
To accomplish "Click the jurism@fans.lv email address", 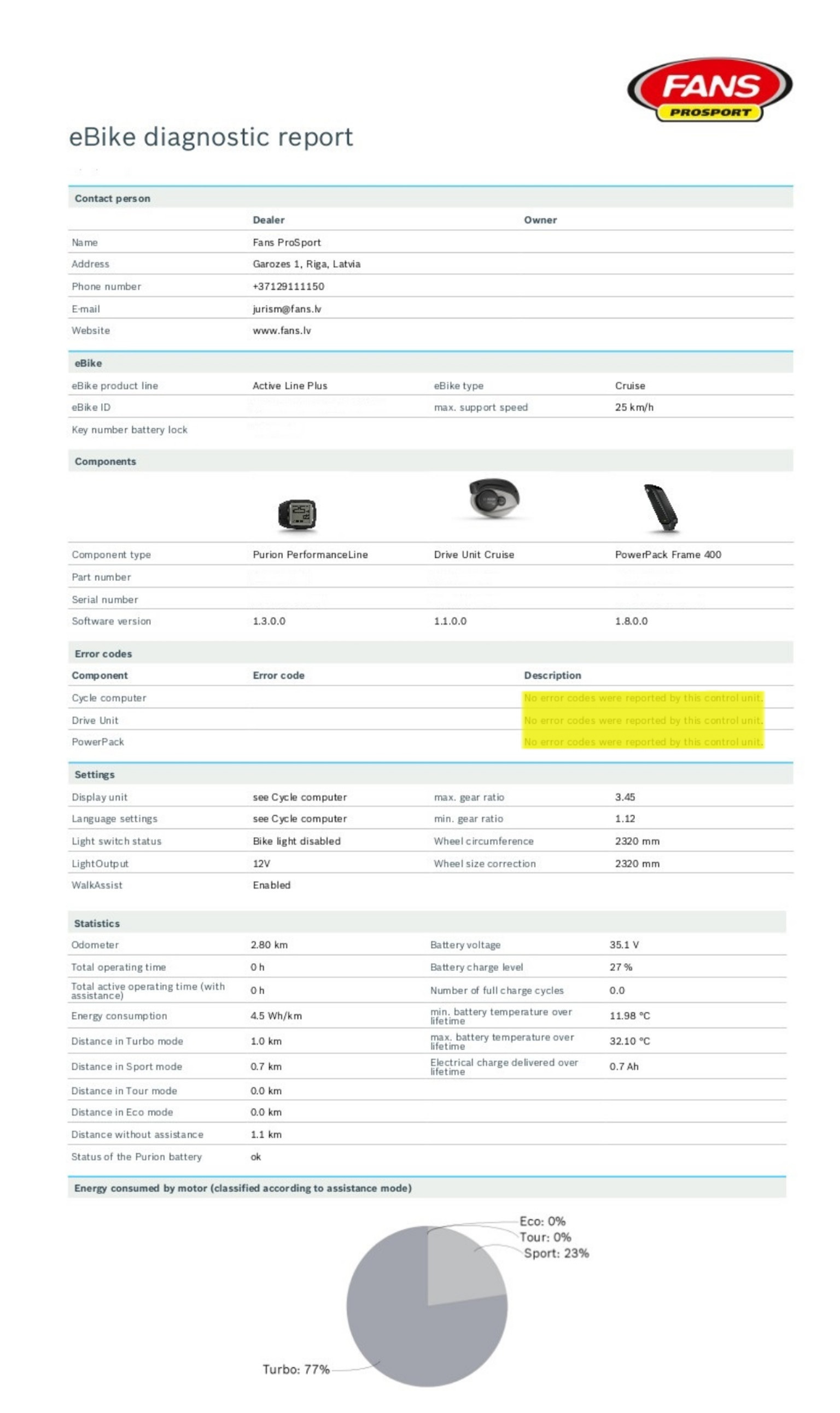I will point(287,309).
